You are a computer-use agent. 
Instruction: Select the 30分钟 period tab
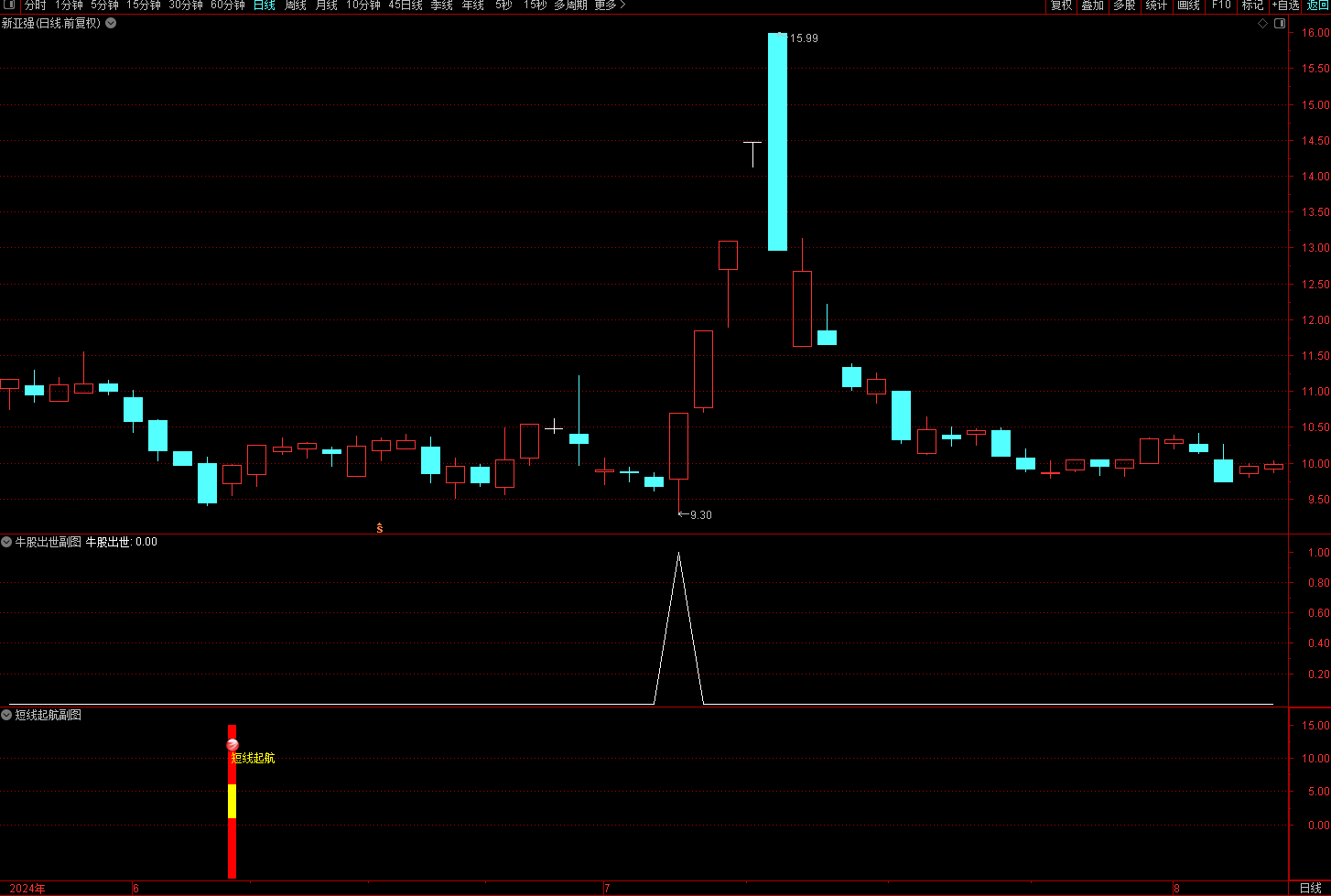click(x=186, y=5)
